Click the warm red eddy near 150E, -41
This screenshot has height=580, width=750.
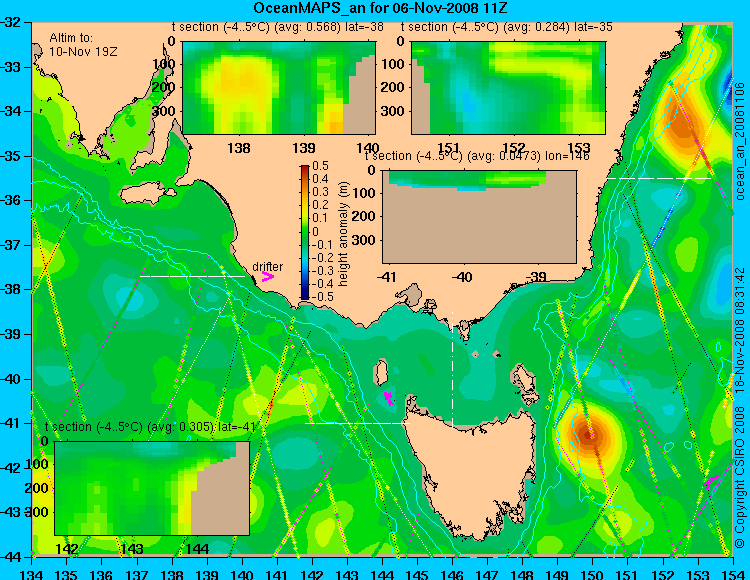click(x=589, y=435)
